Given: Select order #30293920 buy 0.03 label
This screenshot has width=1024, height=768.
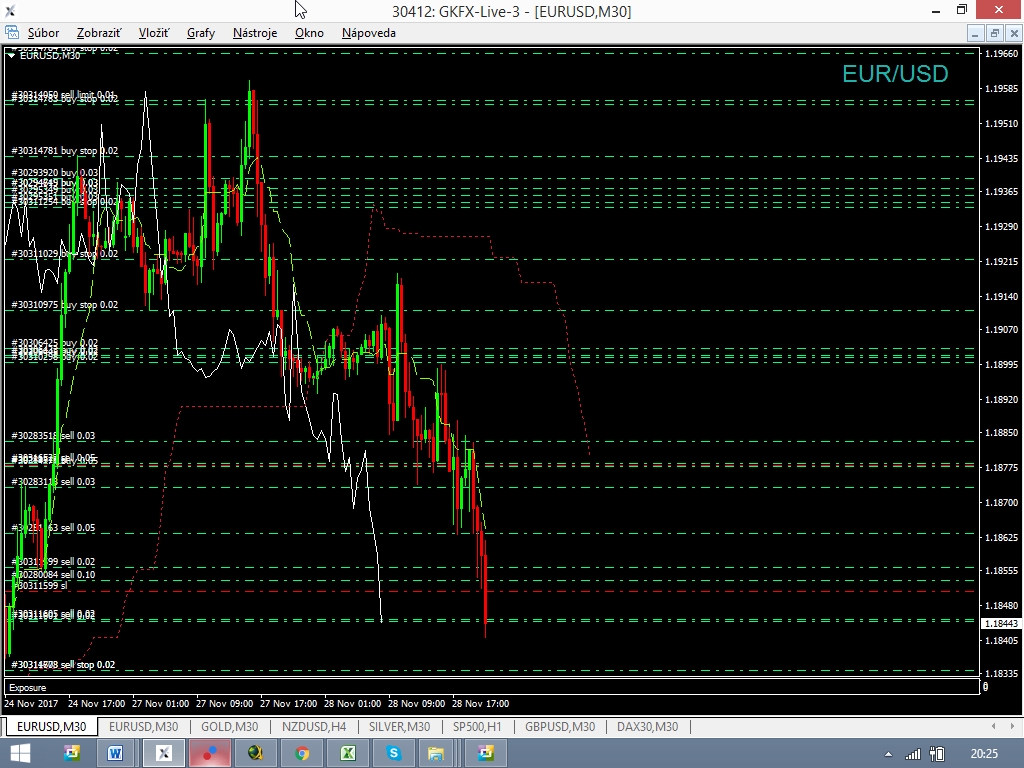Looking at the screenshot, I should (55, 173).
